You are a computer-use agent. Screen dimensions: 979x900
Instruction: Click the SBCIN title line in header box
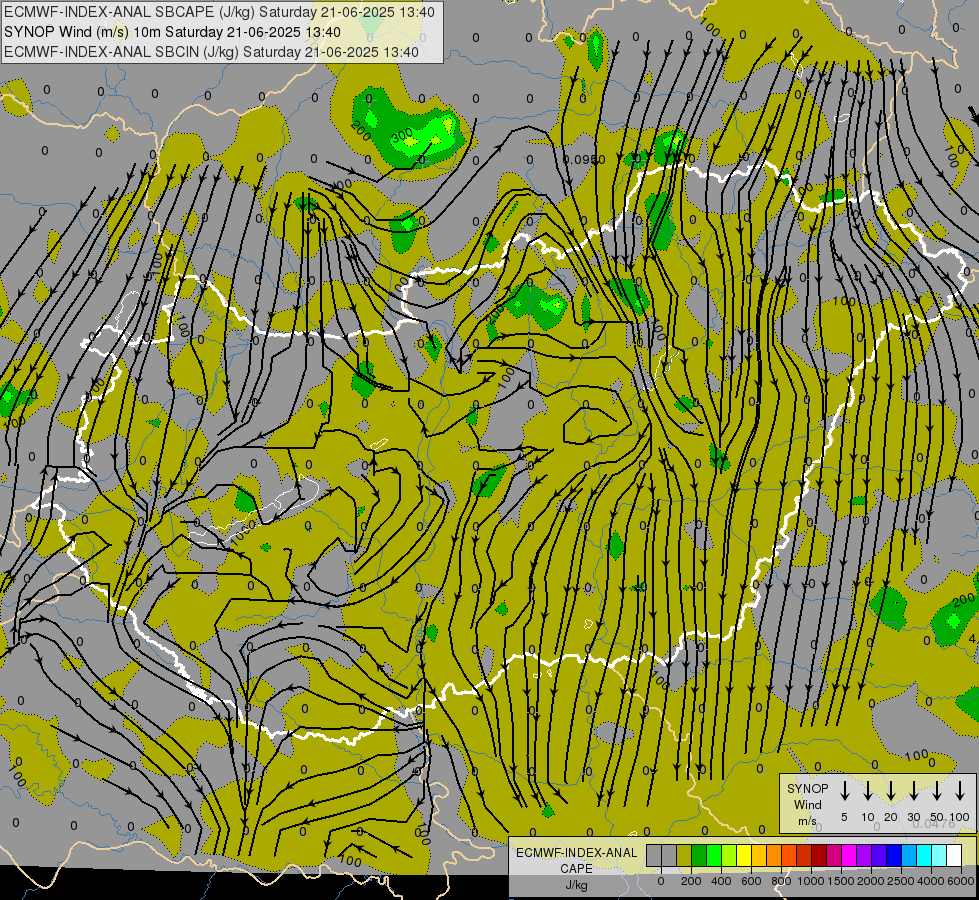pos(211,52)
